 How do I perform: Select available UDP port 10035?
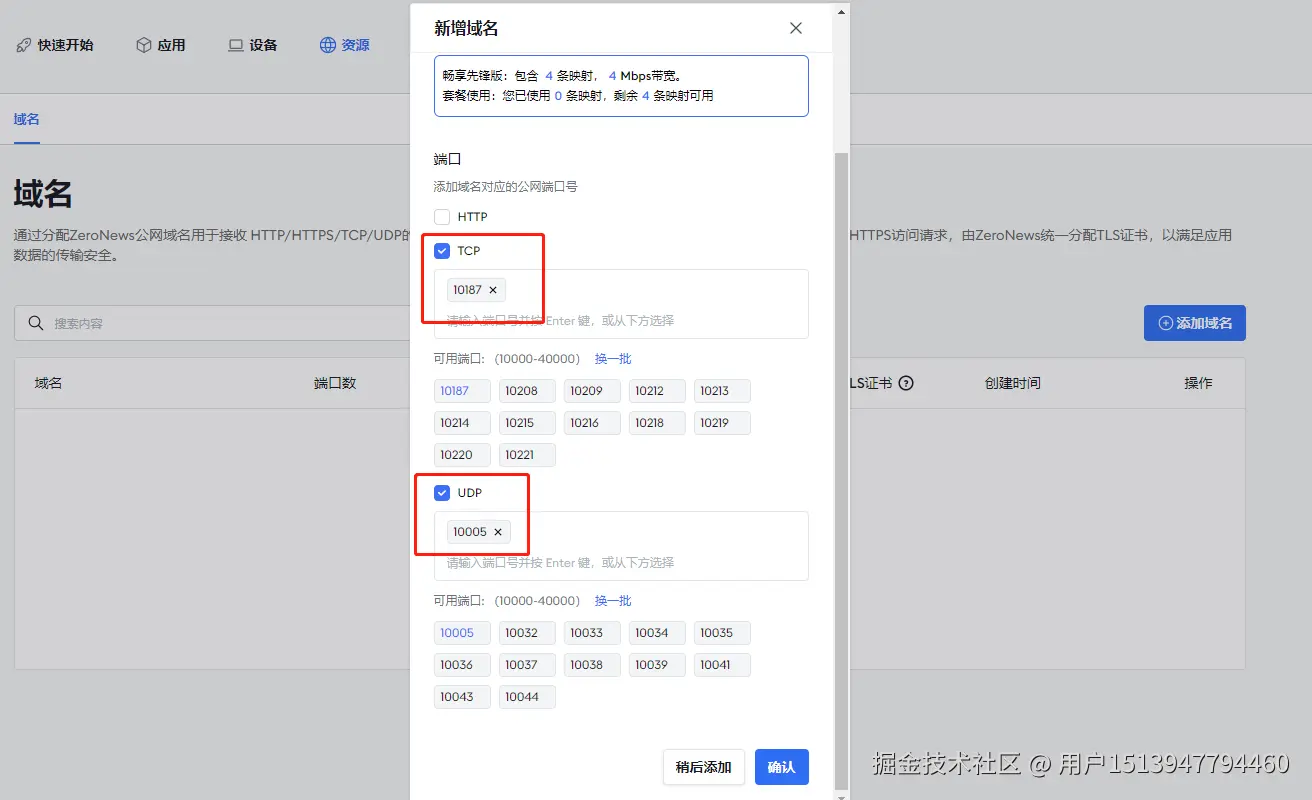pos(722,633)
